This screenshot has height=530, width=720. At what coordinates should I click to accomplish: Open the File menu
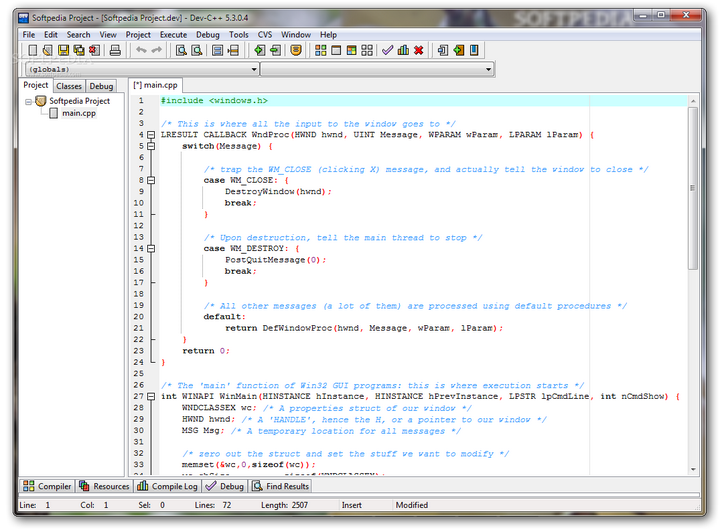click(x=28, y=34)
